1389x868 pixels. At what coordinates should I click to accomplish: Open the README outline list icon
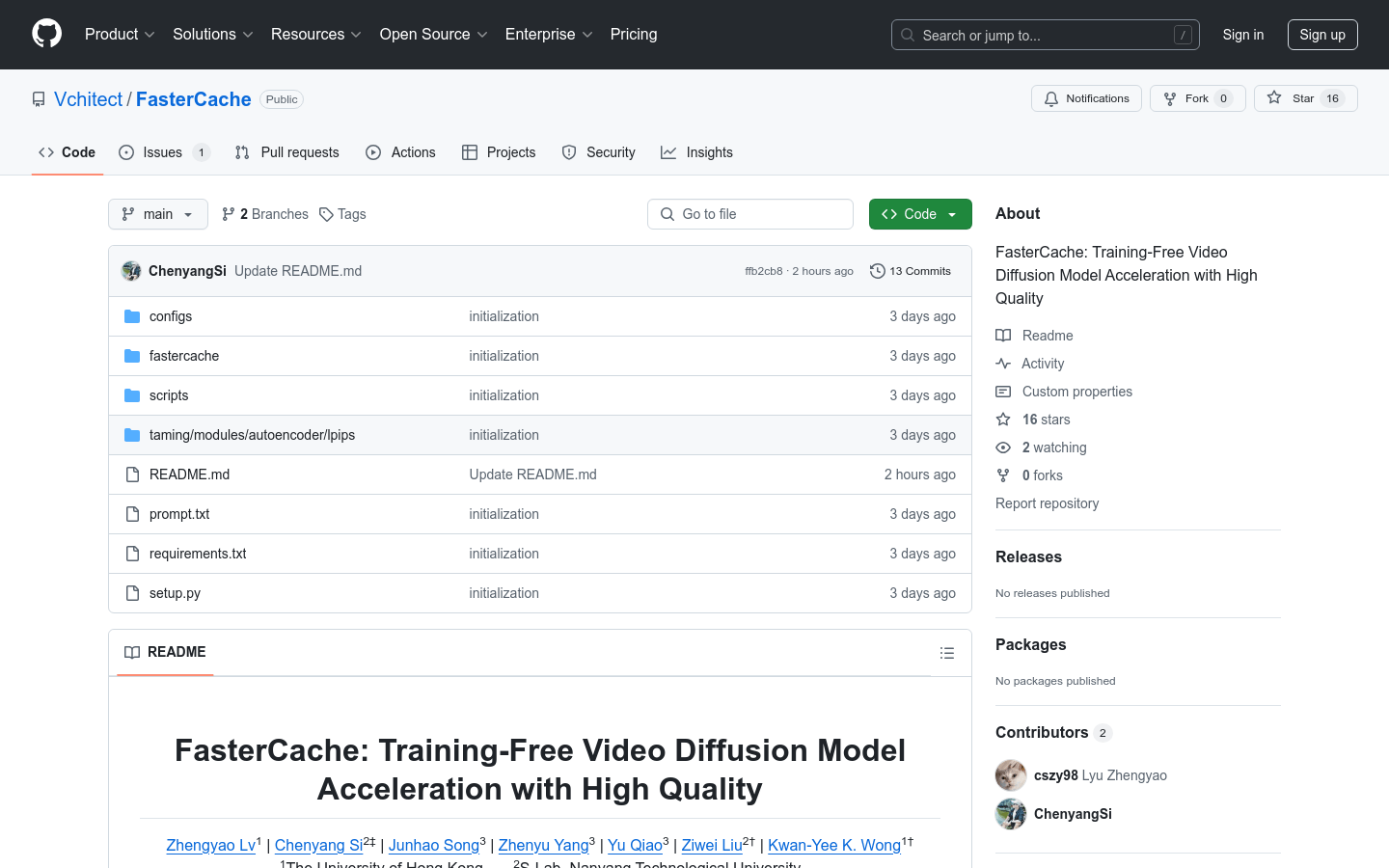pos(947,653)
